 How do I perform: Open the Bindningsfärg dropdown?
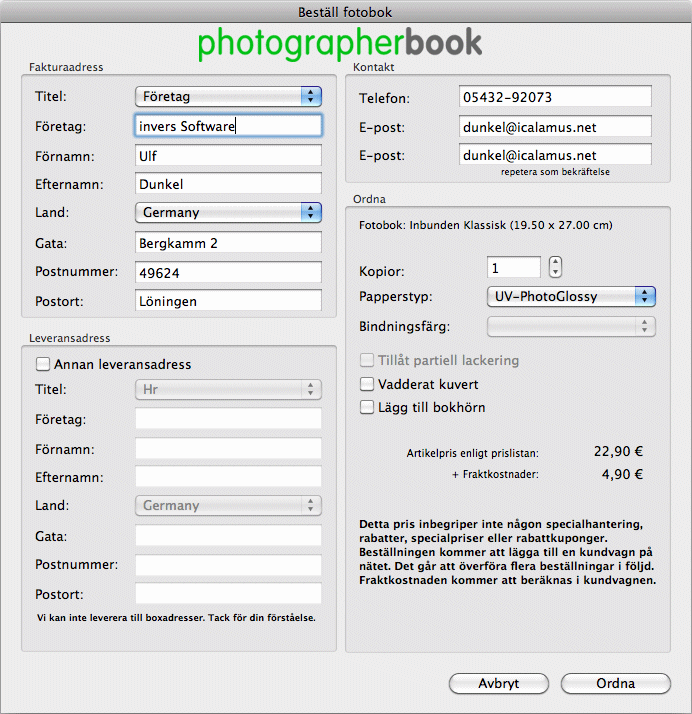tap(571, 326)
